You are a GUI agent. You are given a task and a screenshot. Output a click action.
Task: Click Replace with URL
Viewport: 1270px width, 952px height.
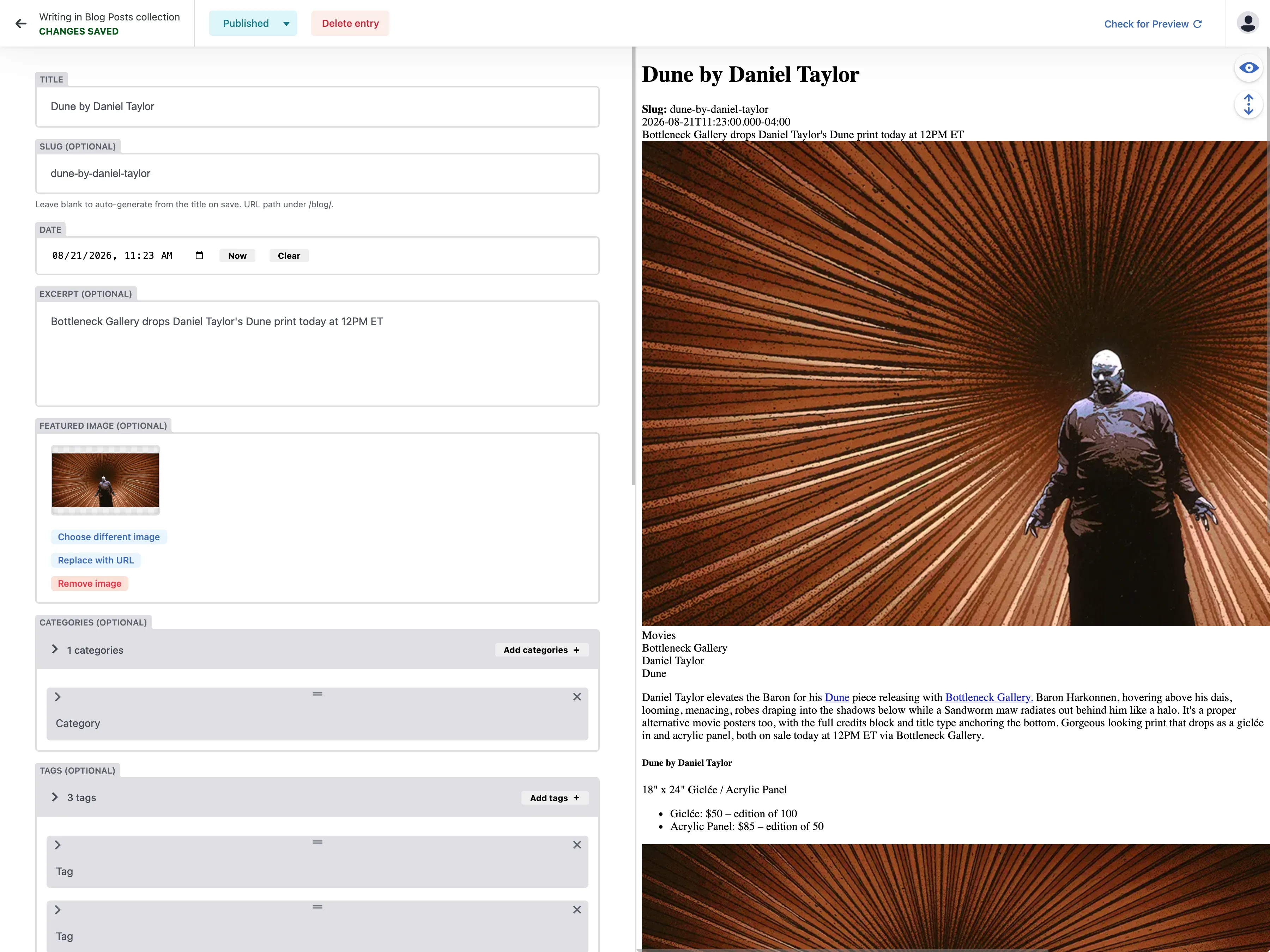click(95, 560)
